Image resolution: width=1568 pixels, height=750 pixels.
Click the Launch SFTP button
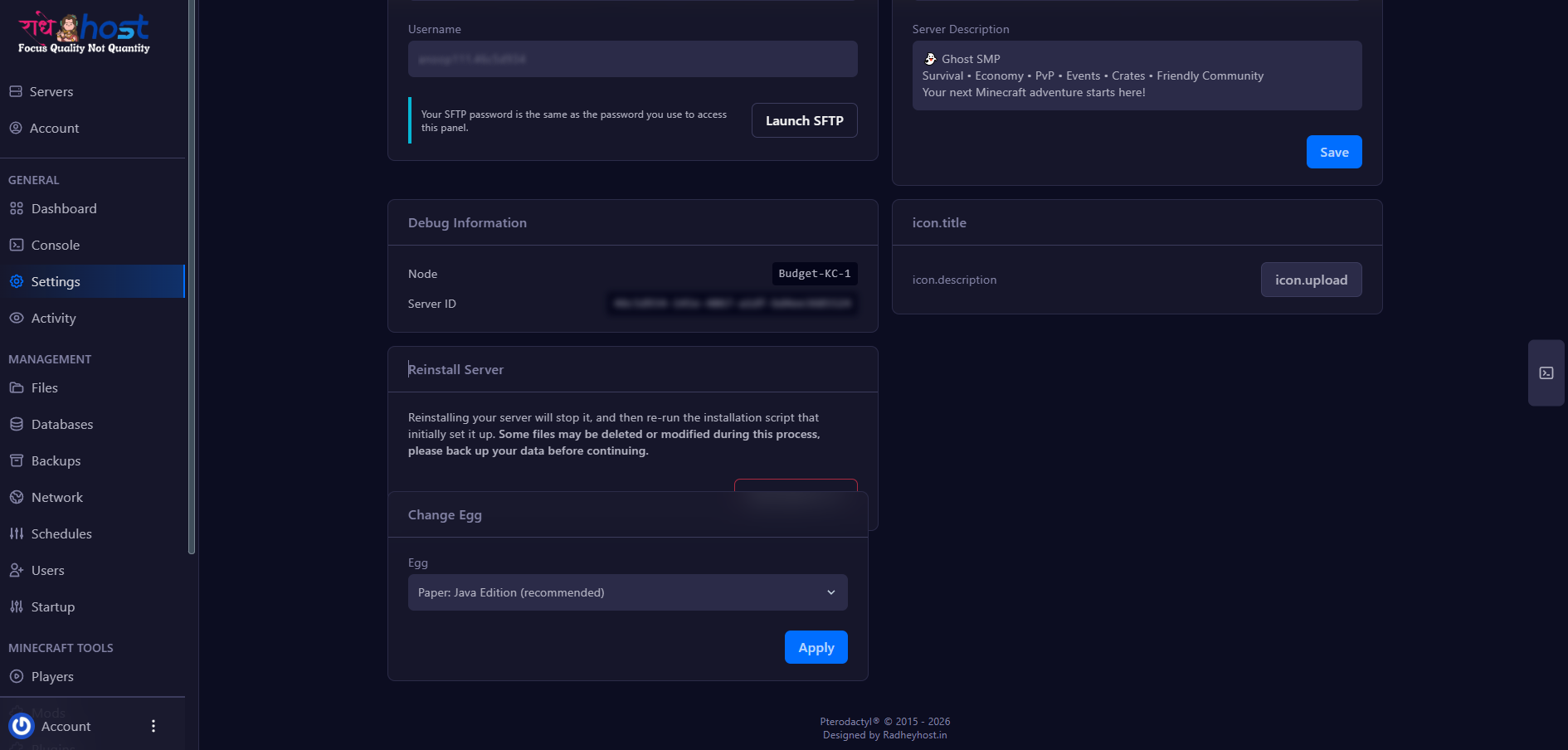point(804,120)
